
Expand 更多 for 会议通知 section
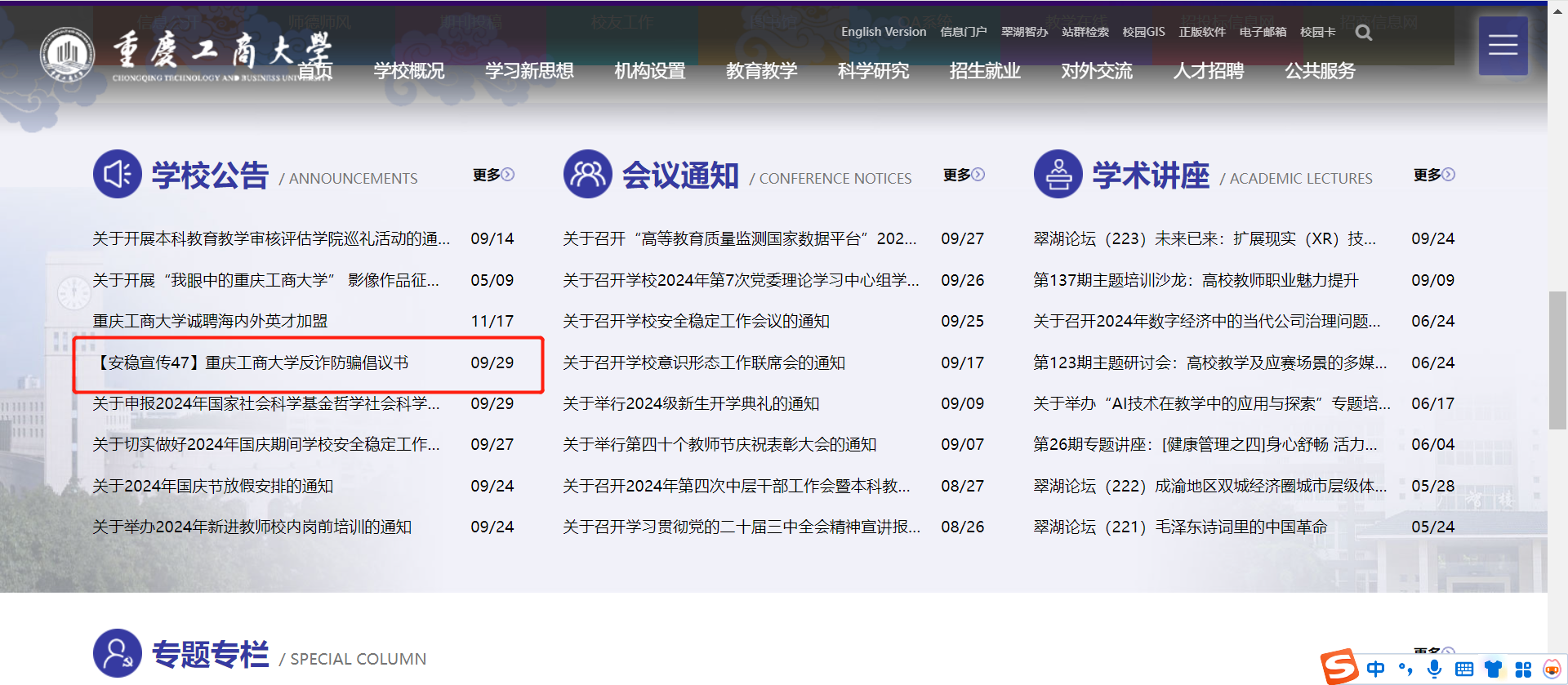click(x=964, y=175)
